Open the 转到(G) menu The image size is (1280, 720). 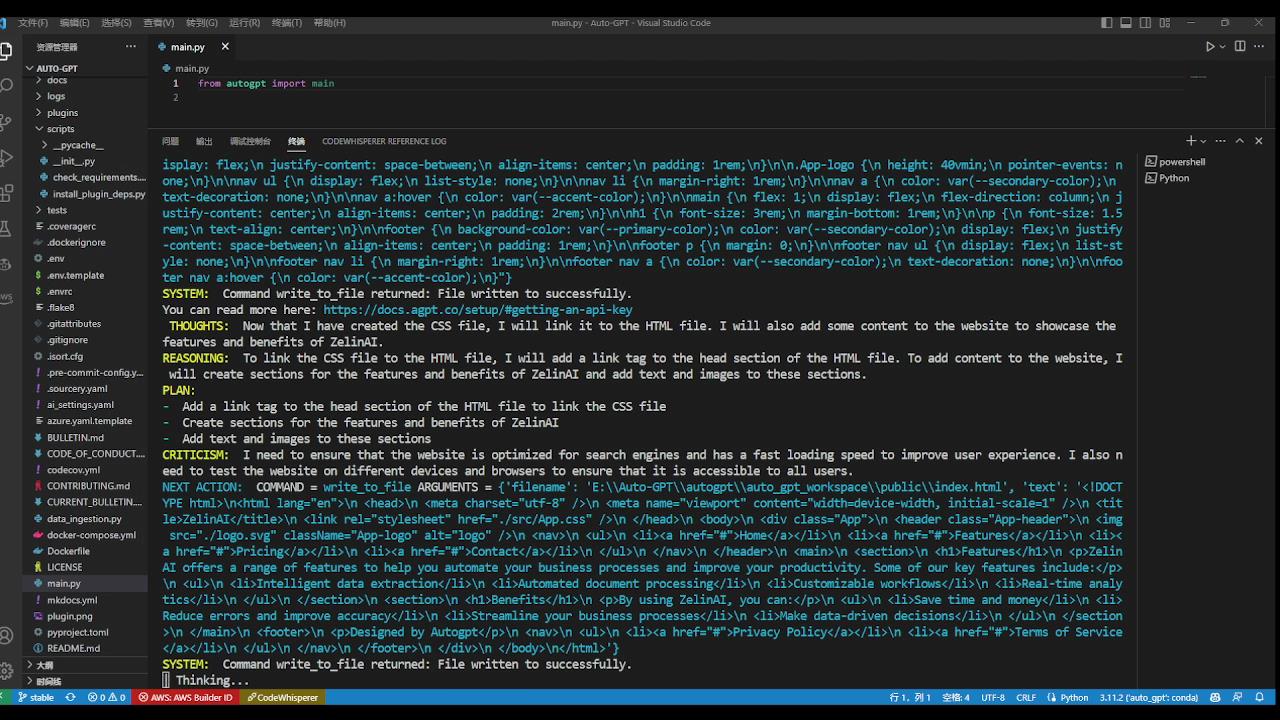[201, 23]
